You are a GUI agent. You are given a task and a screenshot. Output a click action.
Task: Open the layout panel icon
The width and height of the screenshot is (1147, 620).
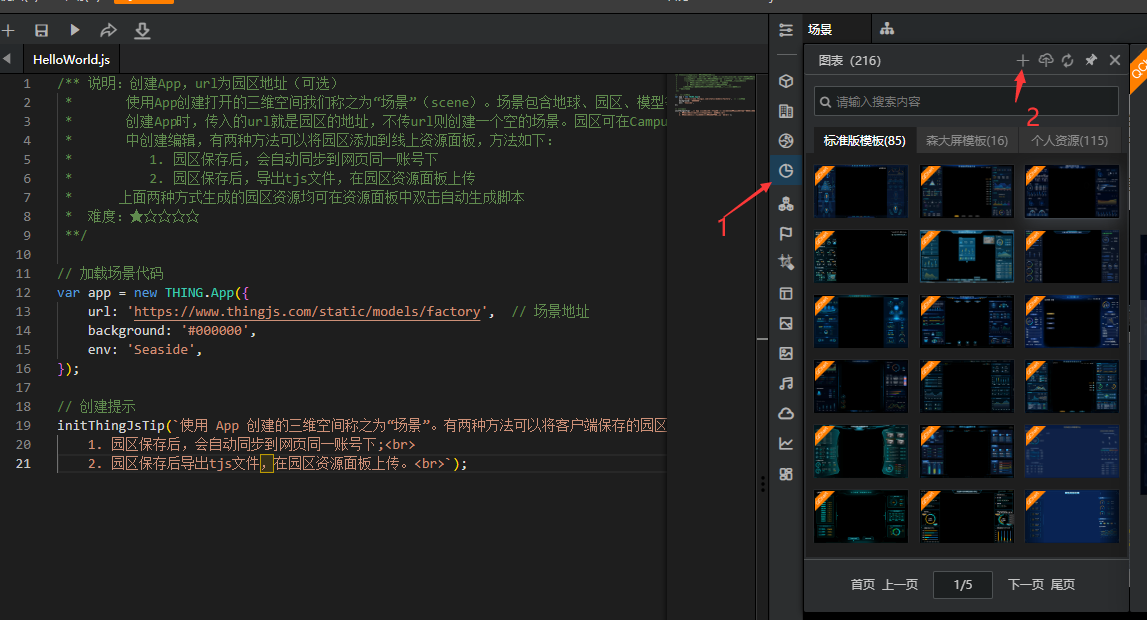click(x=786, y=293)
